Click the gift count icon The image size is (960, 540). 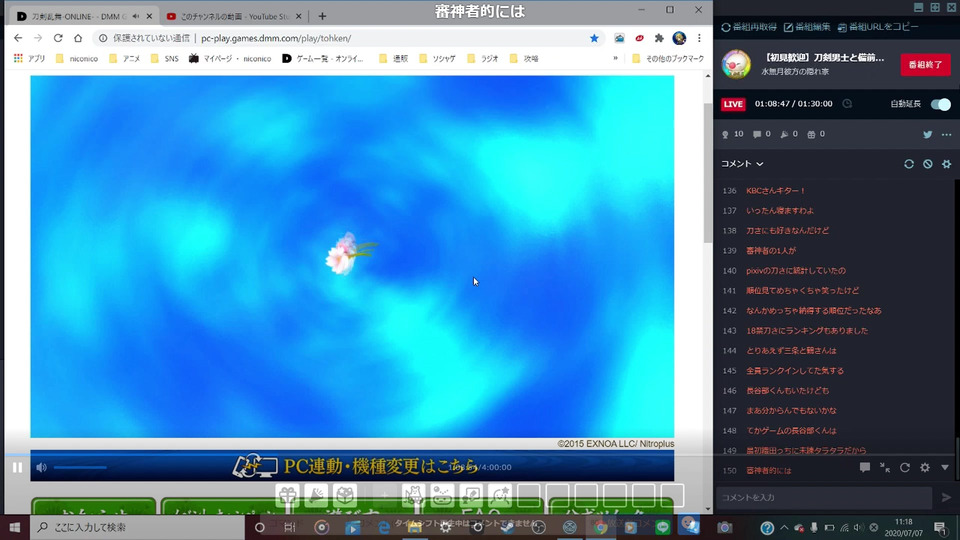click(811, 135)
